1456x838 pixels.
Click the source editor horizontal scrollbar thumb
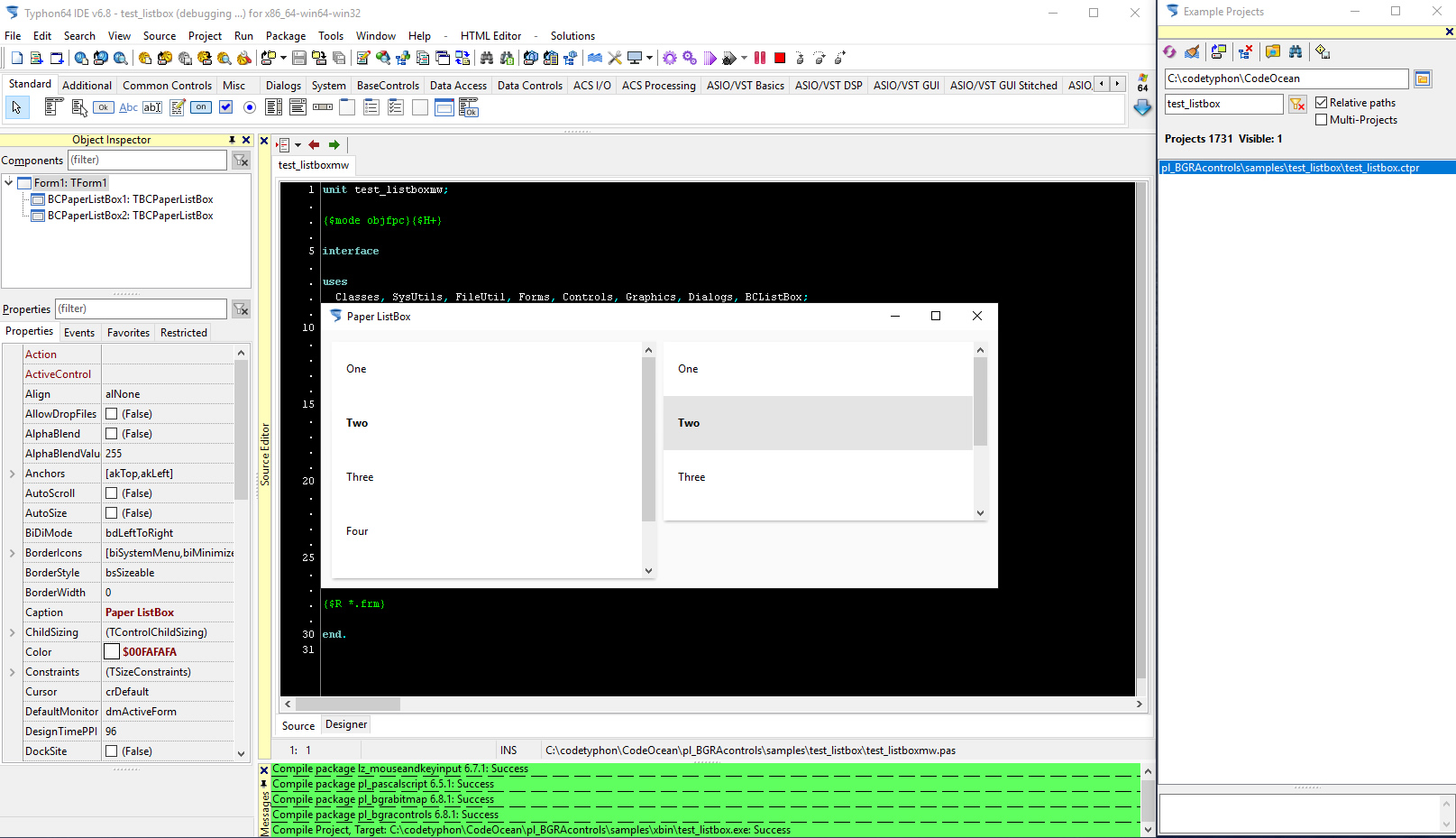348,704
